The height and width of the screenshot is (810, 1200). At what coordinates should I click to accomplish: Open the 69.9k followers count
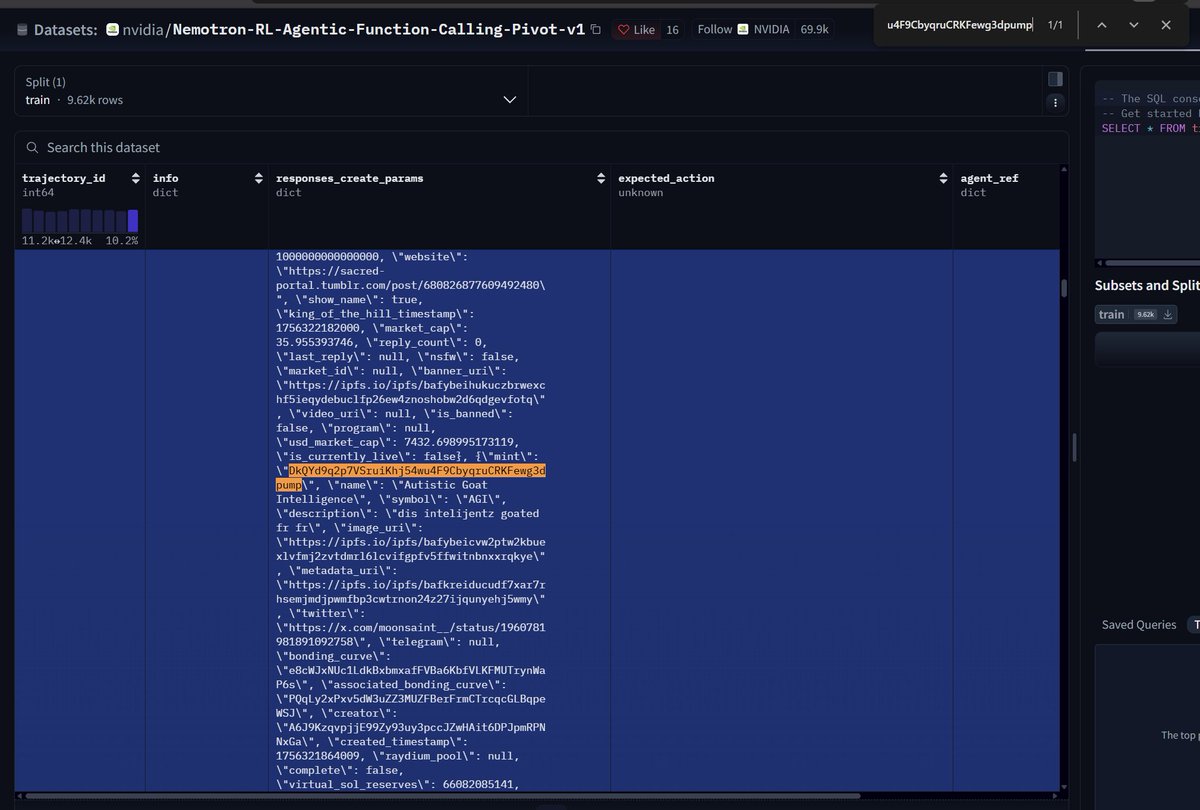(814, 30)
